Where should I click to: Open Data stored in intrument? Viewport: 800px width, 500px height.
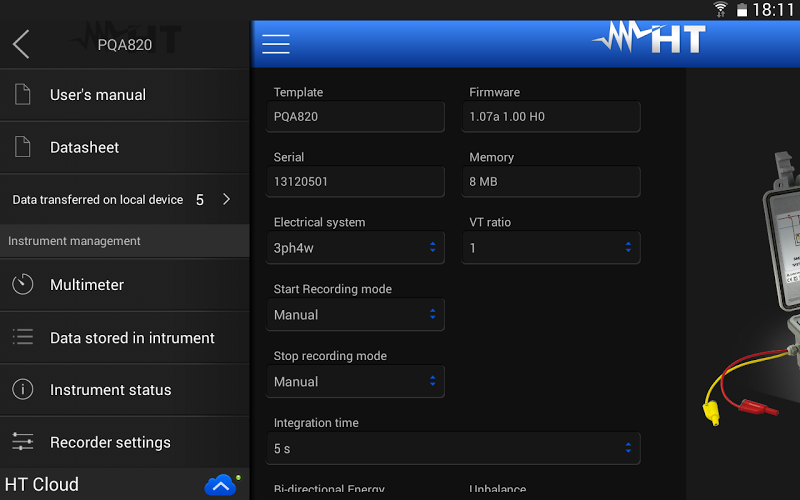[124, 338]
